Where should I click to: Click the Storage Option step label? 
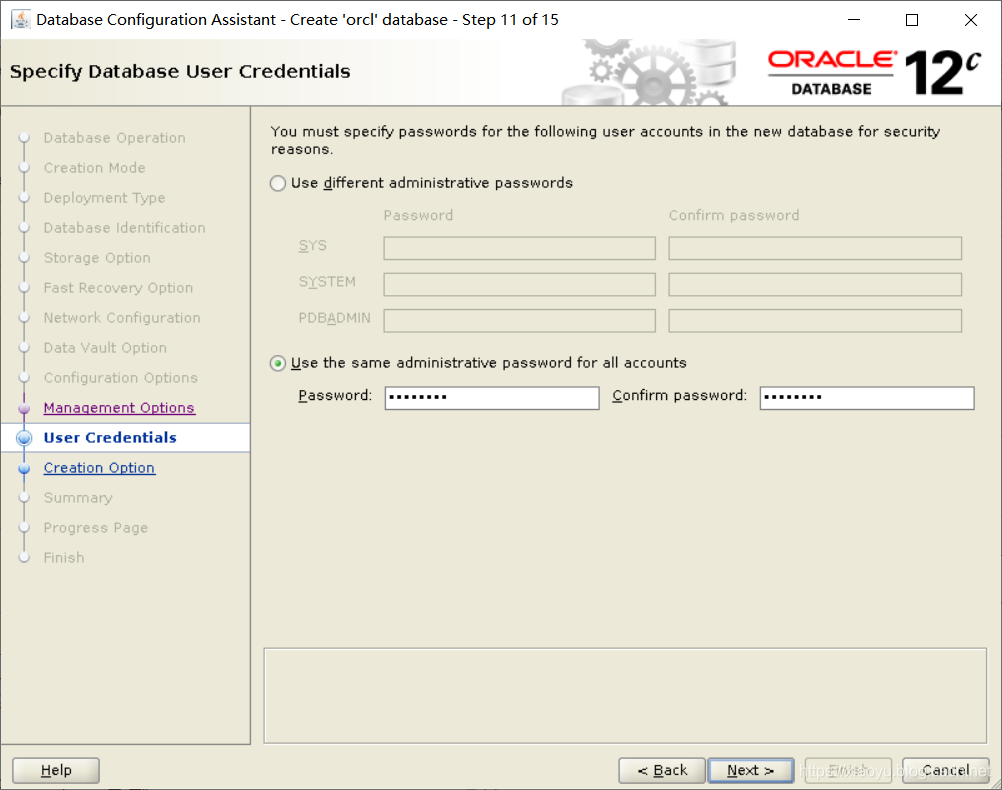coord(97,258)
